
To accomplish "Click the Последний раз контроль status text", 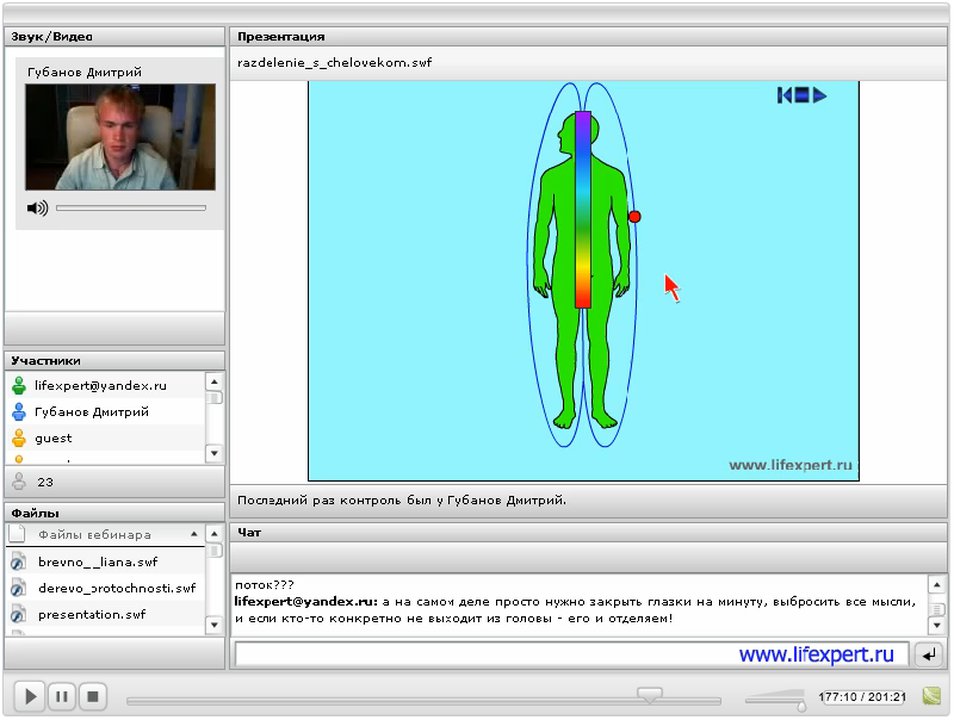I will tap(402, 500).
